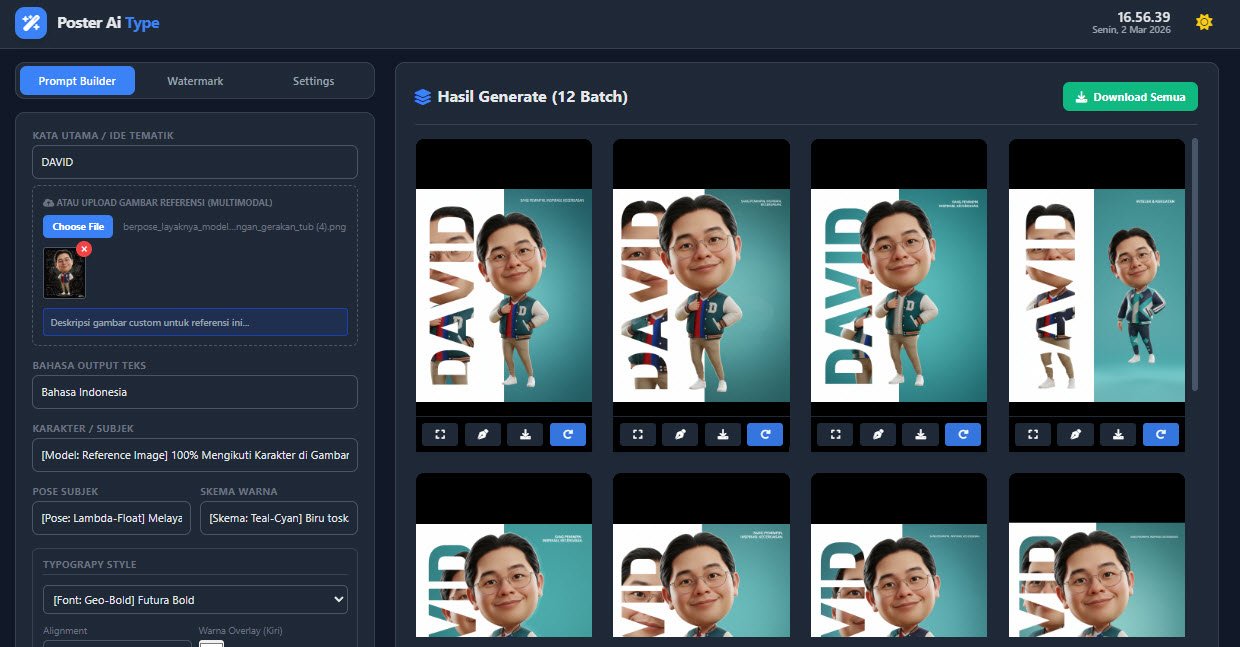1240x647 pixels.
Task: Edit the second top-row poster with pen icon
Action: tap(680, 434)
